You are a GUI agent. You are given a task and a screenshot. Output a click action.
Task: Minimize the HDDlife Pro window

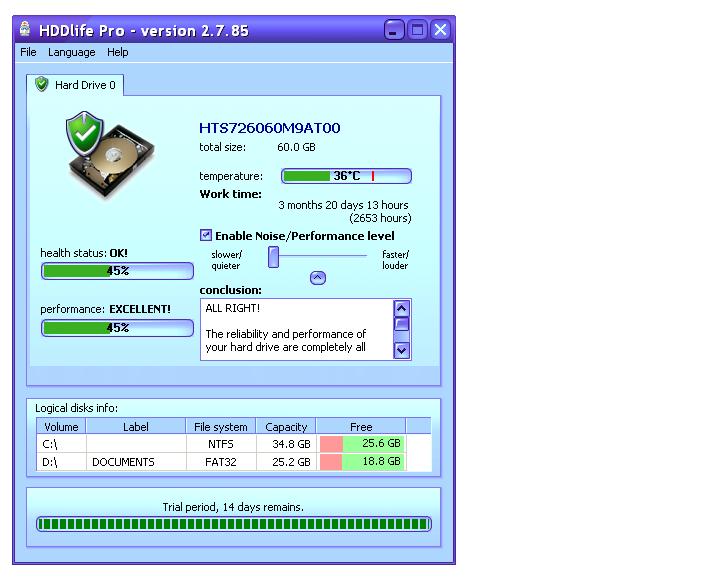tap(394, 30)
